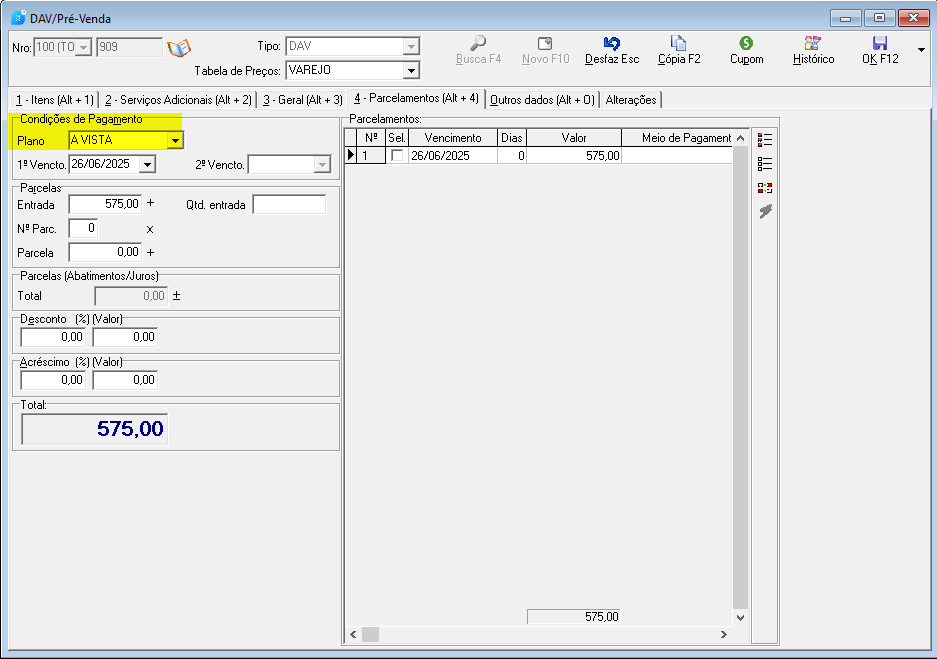Tick the Sel. checkbox in row 1
This screenshot has height=659, width=937.
click(397, 155)
